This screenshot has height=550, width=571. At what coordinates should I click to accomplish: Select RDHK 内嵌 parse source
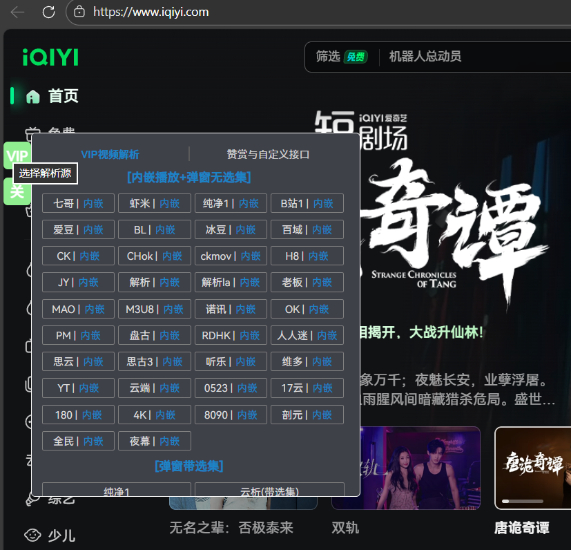(231, 335)
